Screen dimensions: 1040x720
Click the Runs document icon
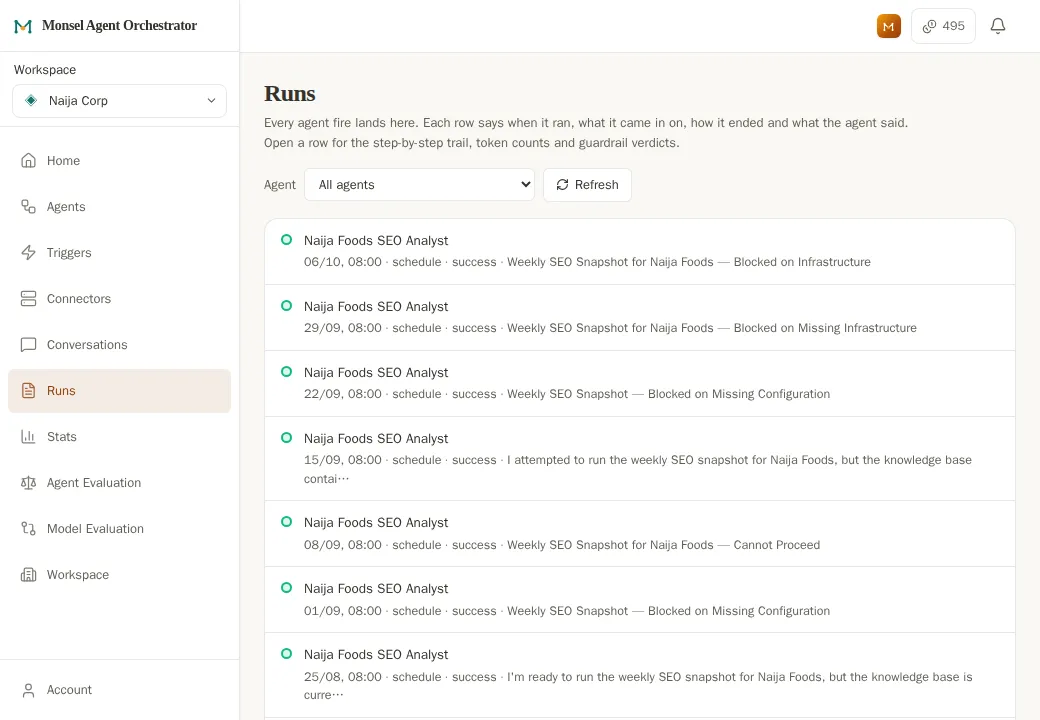tap(29, 390)
